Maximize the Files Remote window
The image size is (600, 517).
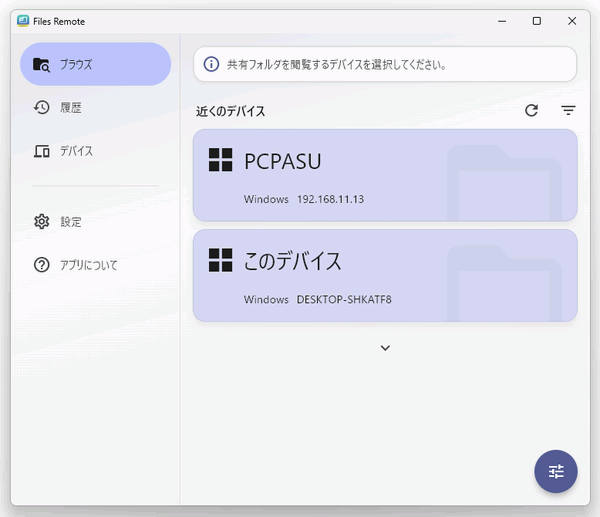click(x=537, y=21)
